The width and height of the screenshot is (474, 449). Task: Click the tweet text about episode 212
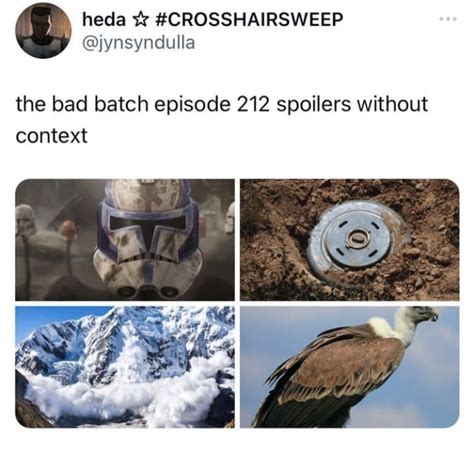pyautogui.click(x=222, y=119)
